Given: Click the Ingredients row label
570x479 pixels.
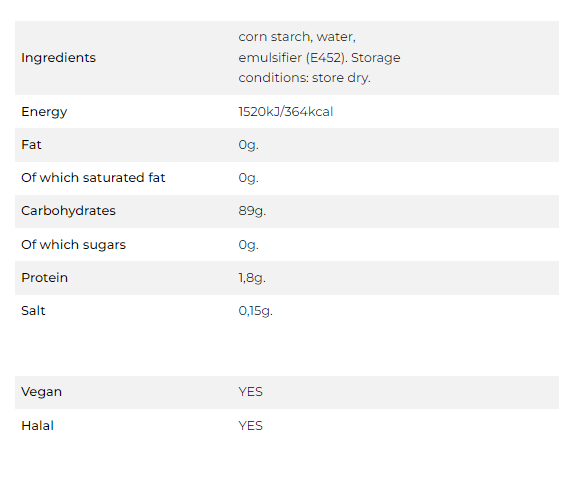Looking at the screenshot, I should click(59, 58).
